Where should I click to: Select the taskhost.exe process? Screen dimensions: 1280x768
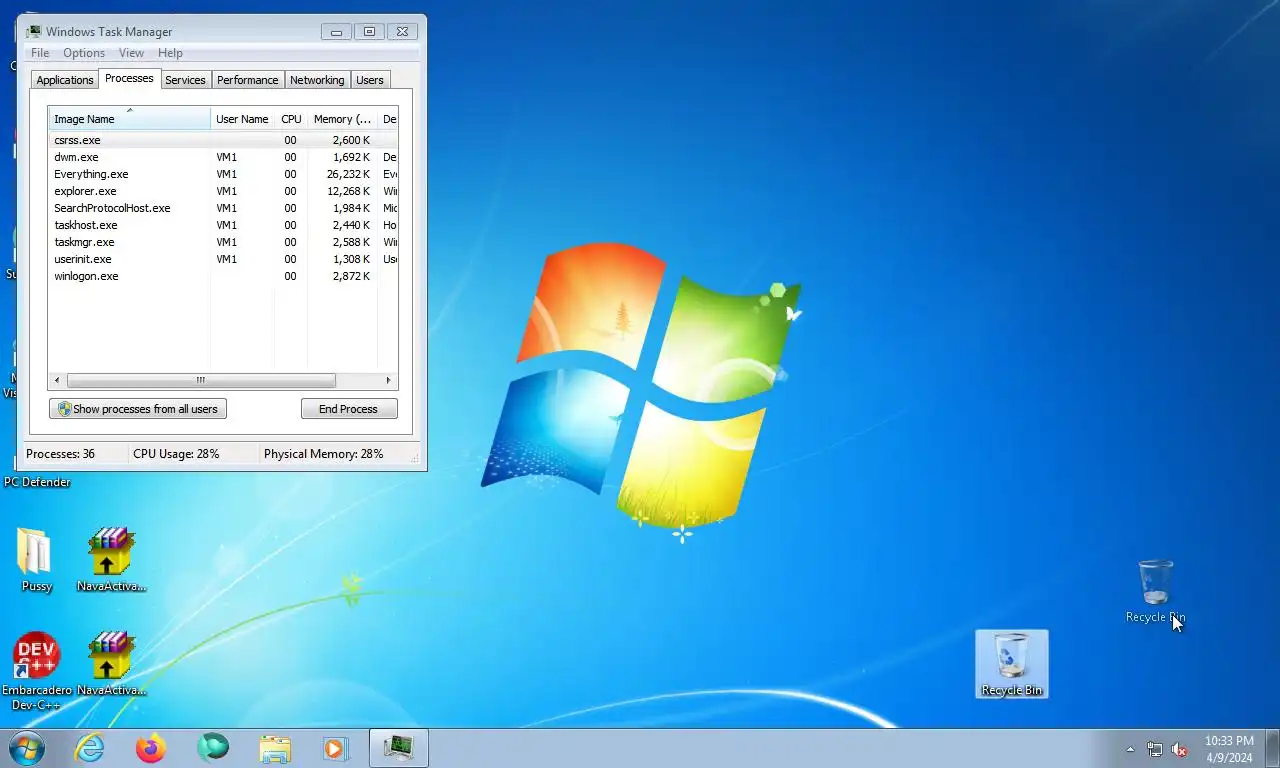(223, 225)
